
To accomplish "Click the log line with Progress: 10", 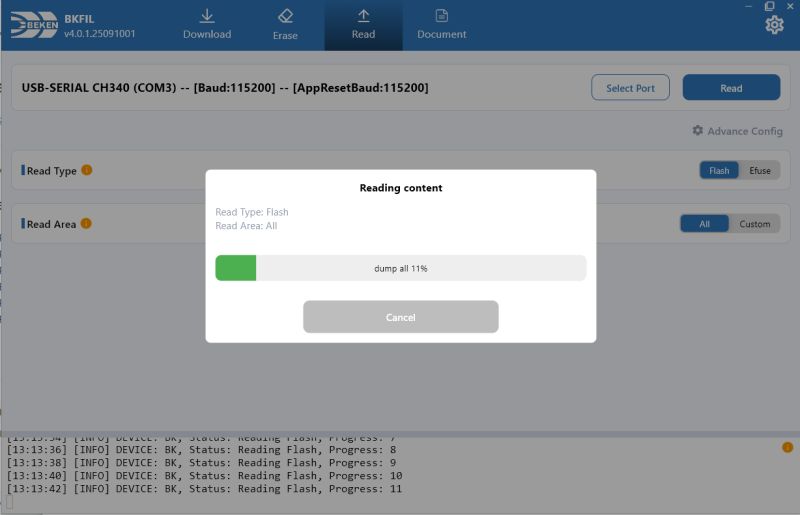I will (204, 476).
